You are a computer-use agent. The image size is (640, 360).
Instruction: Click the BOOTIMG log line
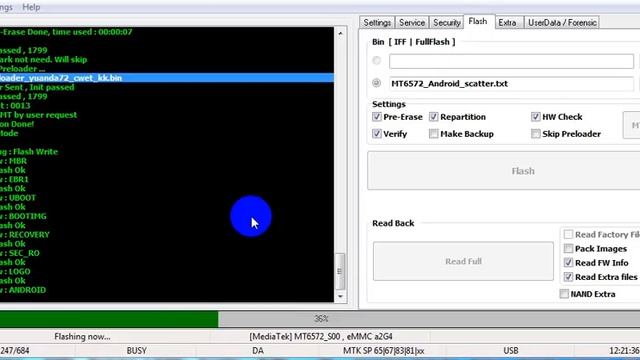point(23,216)
